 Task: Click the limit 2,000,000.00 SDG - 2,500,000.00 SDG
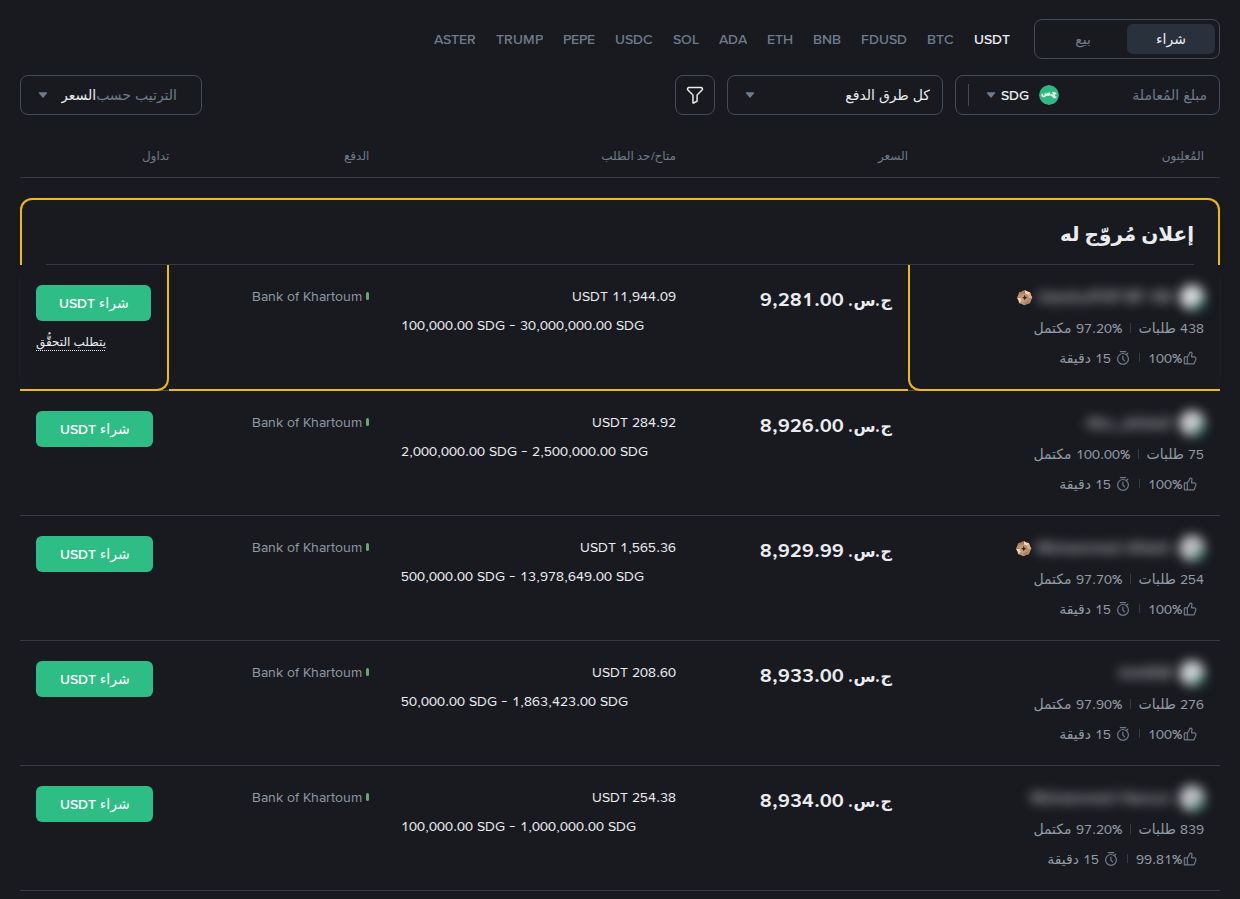tap(524, 452)
